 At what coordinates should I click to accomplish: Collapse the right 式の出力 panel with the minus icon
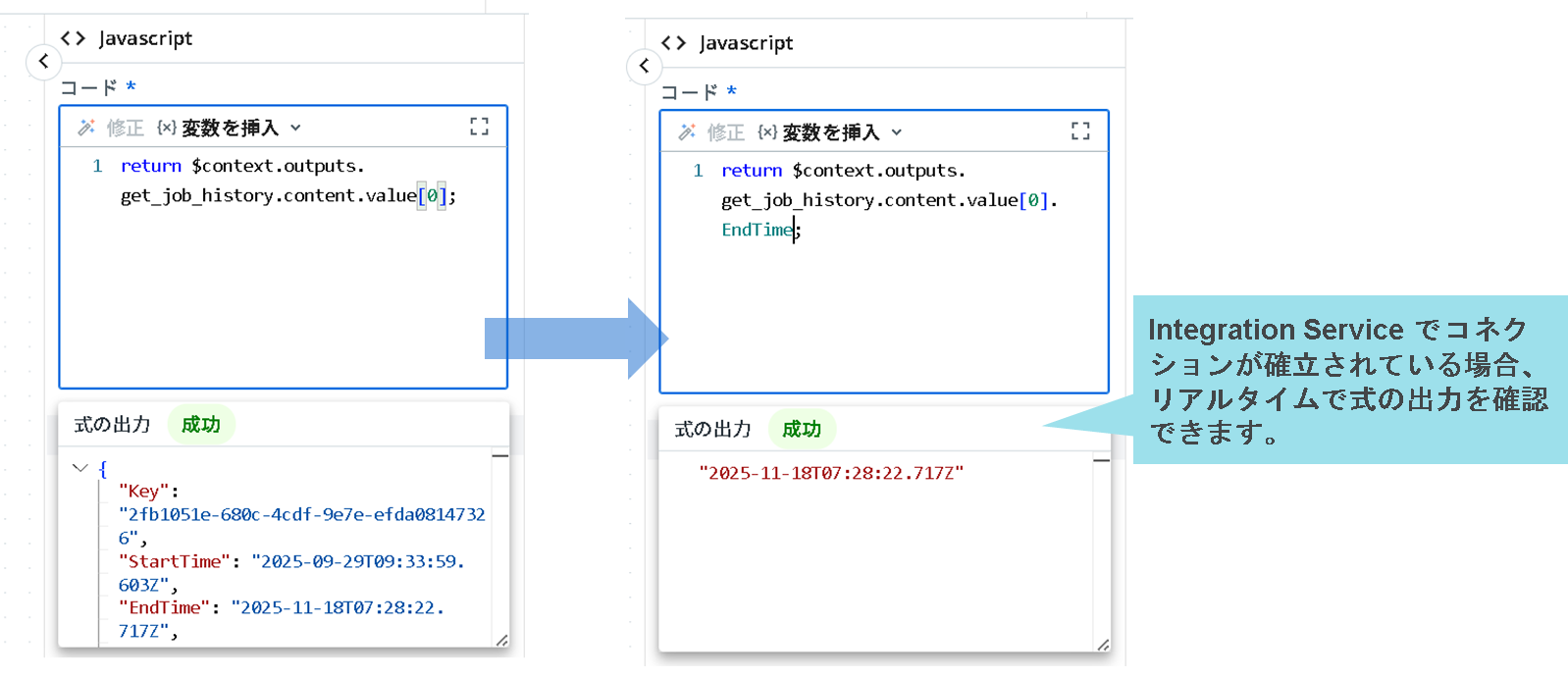point(1101,460)
